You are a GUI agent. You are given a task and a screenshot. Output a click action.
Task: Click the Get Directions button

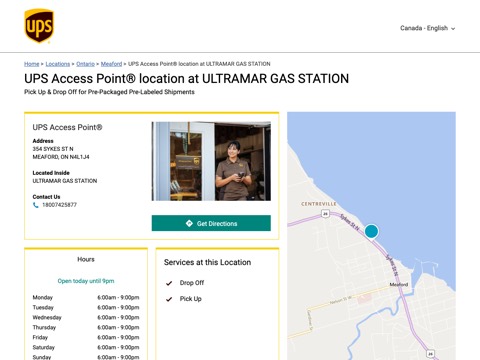click(211, 223)
